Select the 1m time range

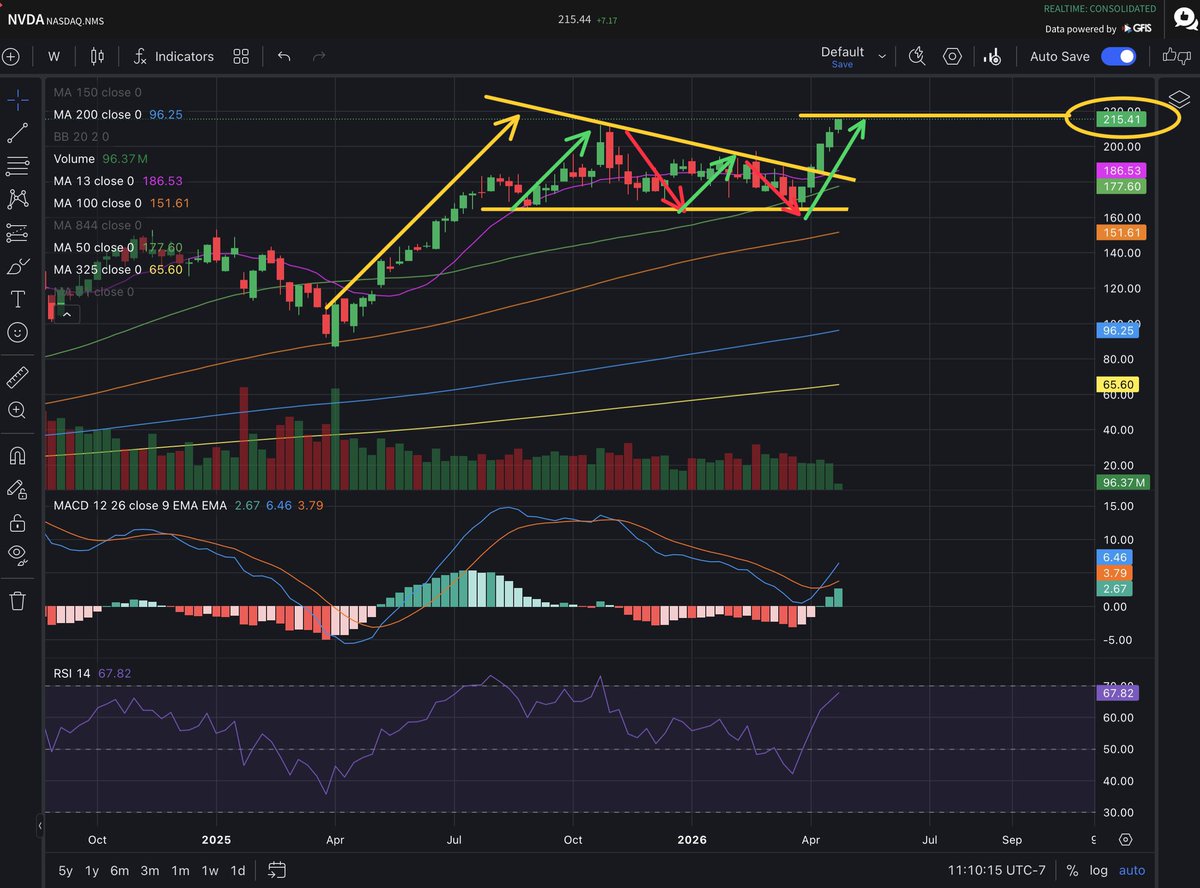click(x=180, y=870)
